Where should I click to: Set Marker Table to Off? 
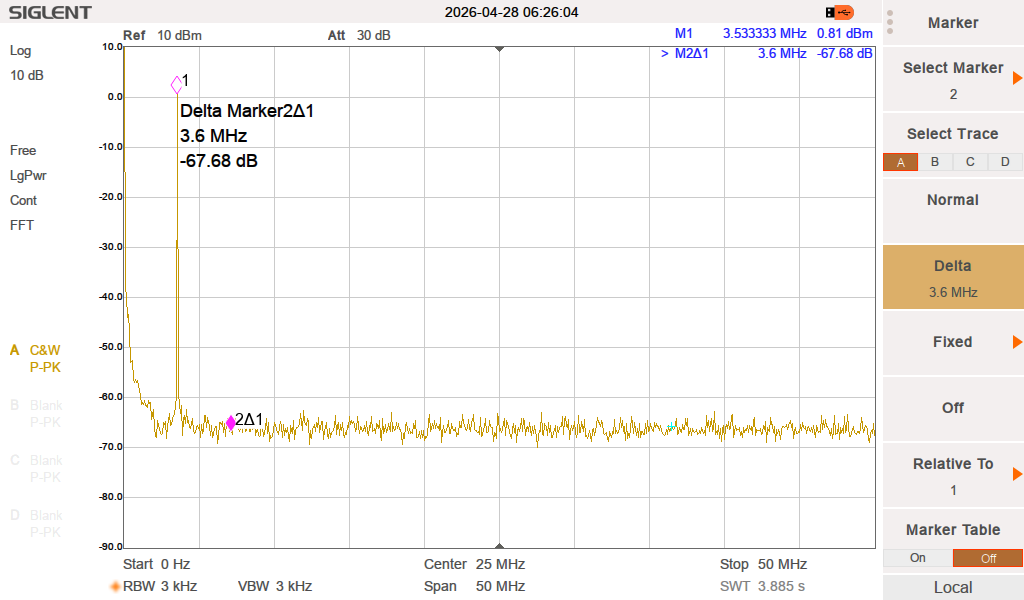(x=987, y=558)
